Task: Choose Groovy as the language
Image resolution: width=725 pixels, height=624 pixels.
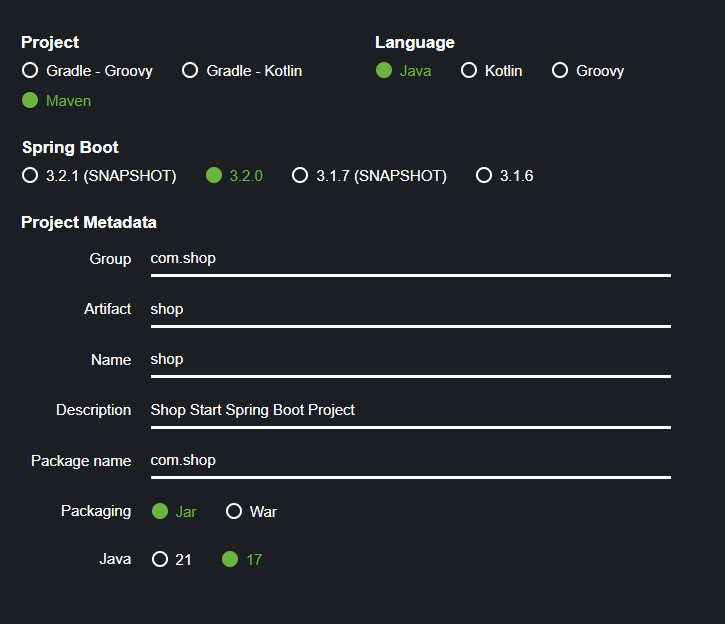Action: (x=560, y=71)
